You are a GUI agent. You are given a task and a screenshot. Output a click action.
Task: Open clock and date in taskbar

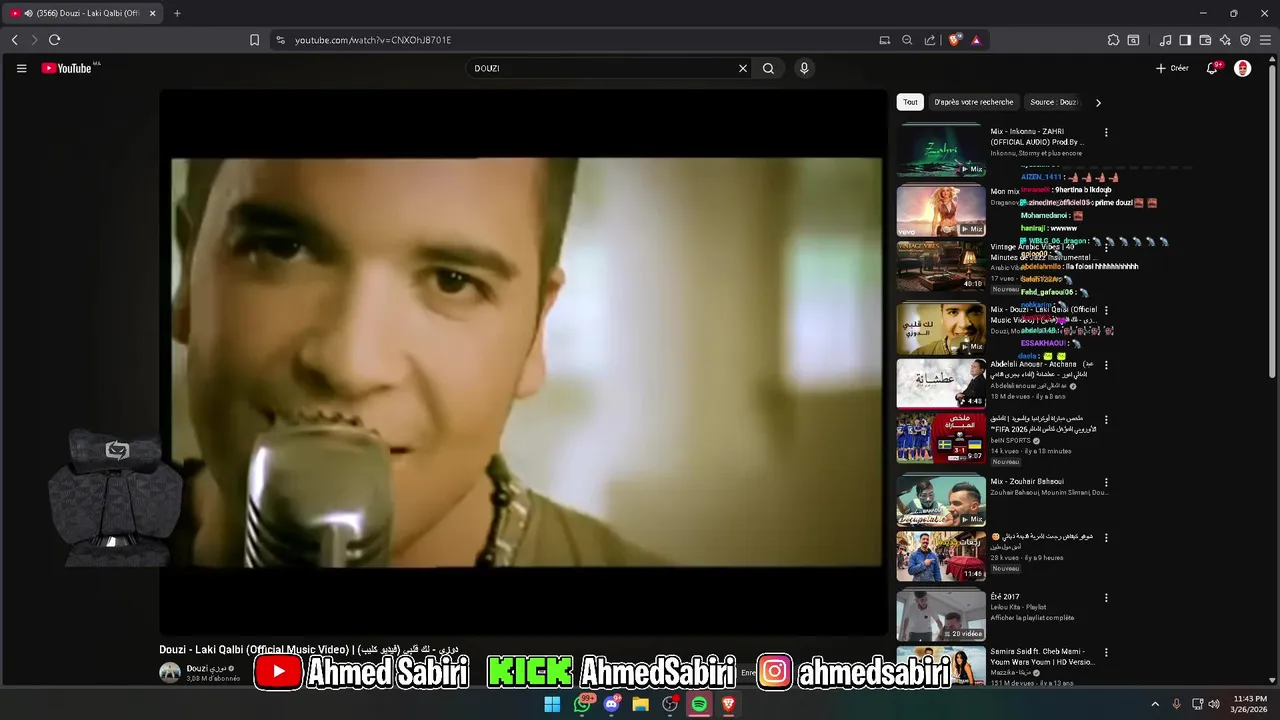tap(1250, 704)
